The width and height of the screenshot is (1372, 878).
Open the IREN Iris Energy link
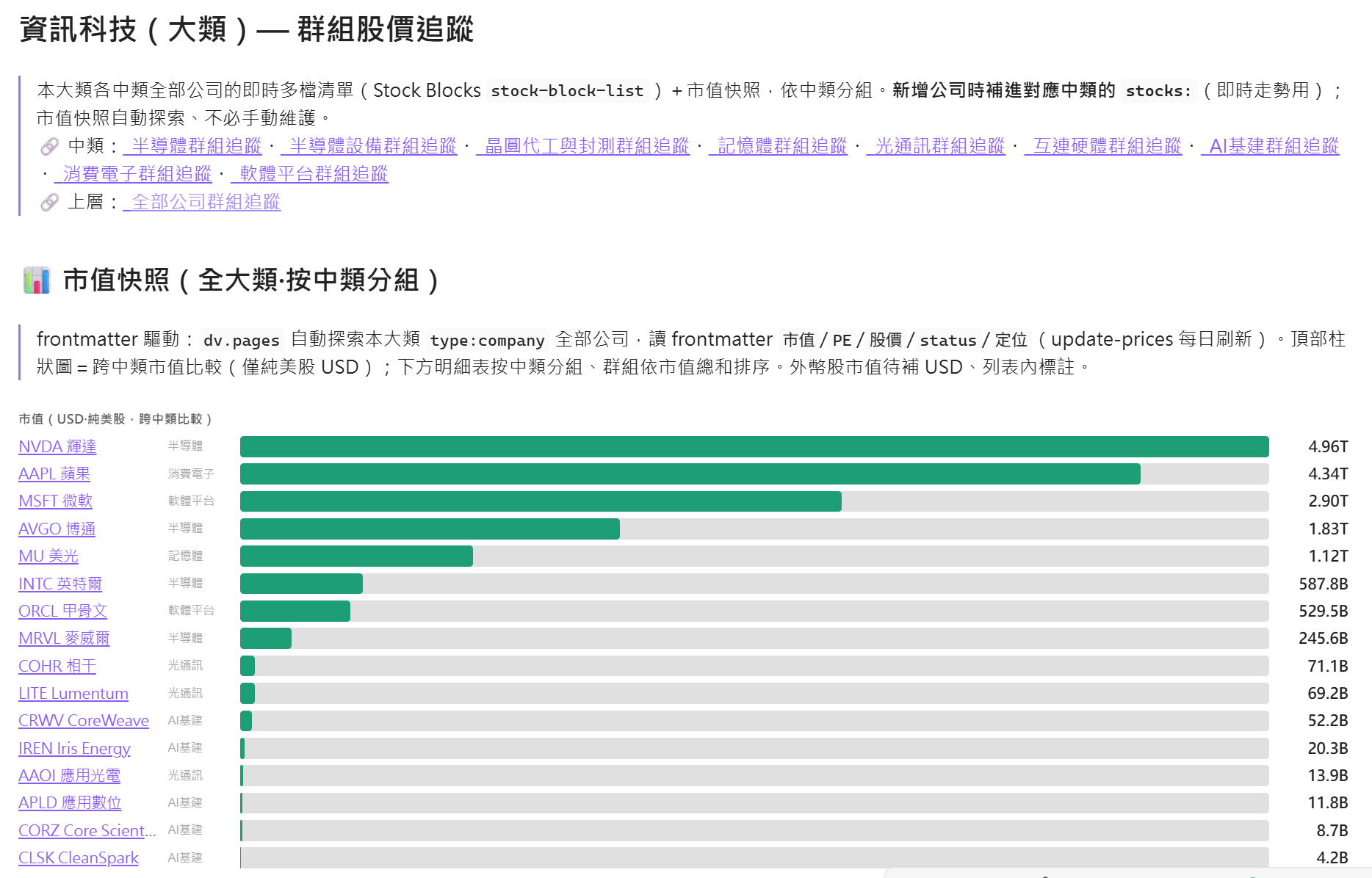[x=75, y=748]
